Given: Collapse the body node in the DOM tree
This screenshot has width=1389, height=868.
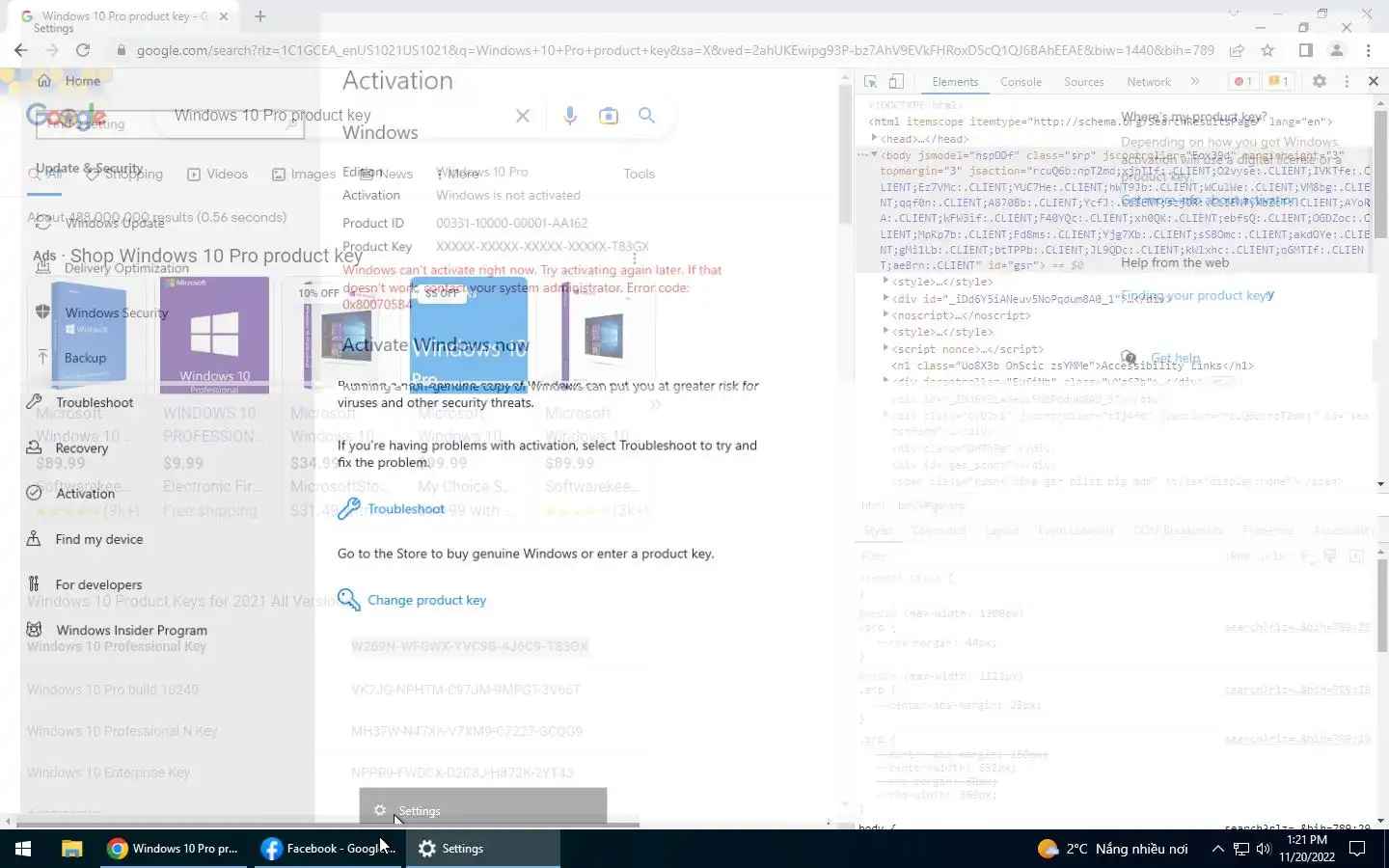Looking at the screenshot, I should point(874,154).
